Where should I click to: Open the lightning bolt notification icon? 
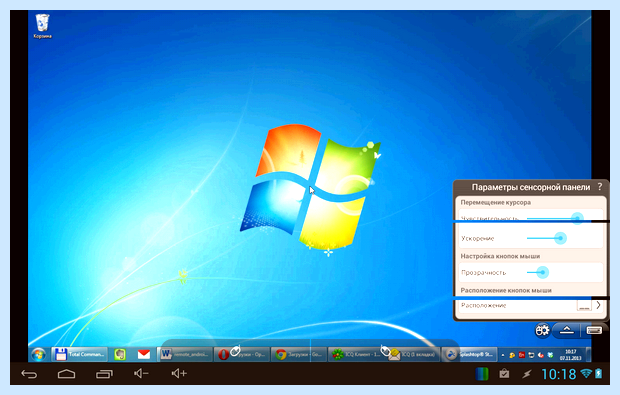(x=526, y=374)
